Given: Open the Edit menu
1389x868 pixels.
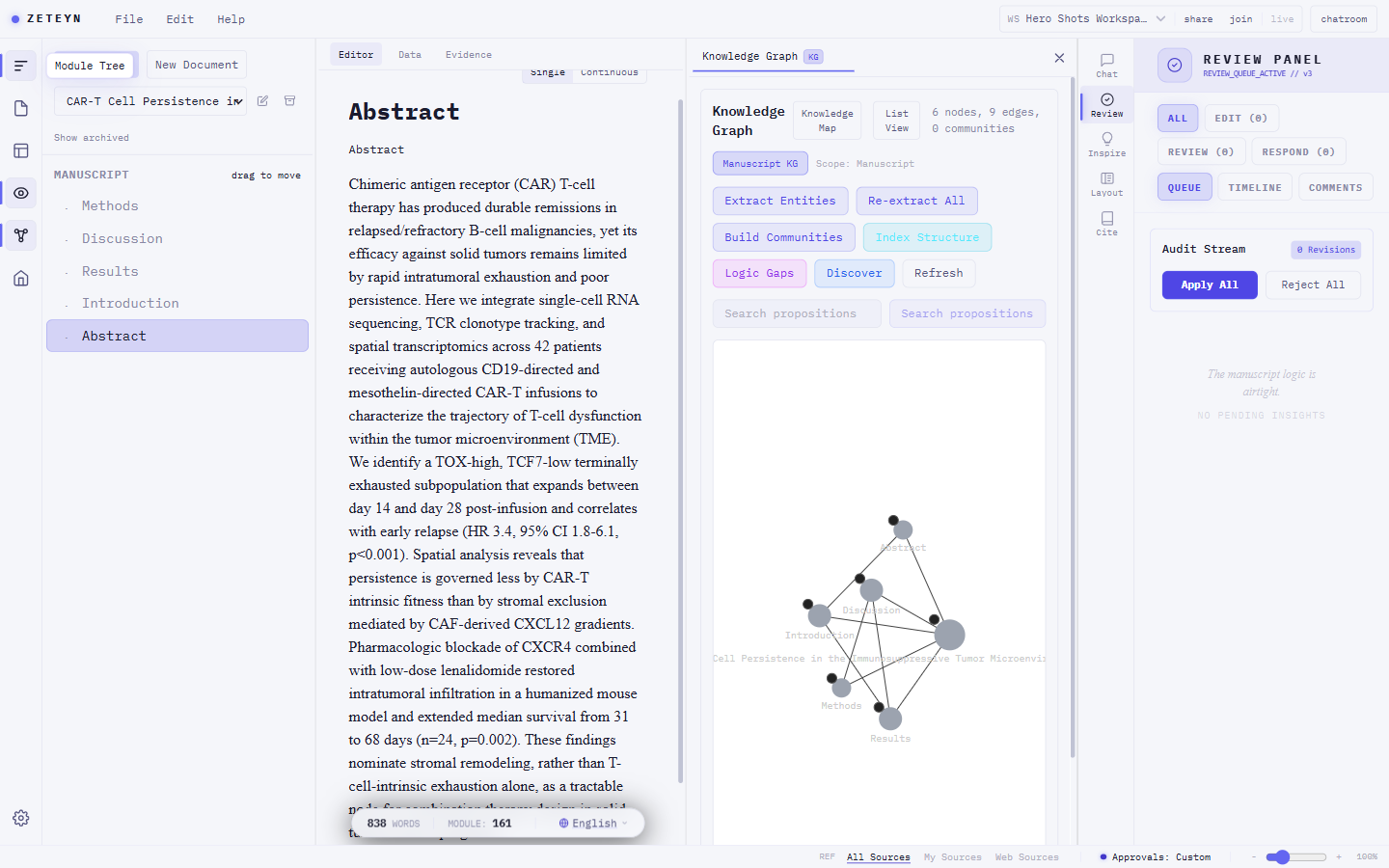Looking at the screenshot, I should coord(180,19).
